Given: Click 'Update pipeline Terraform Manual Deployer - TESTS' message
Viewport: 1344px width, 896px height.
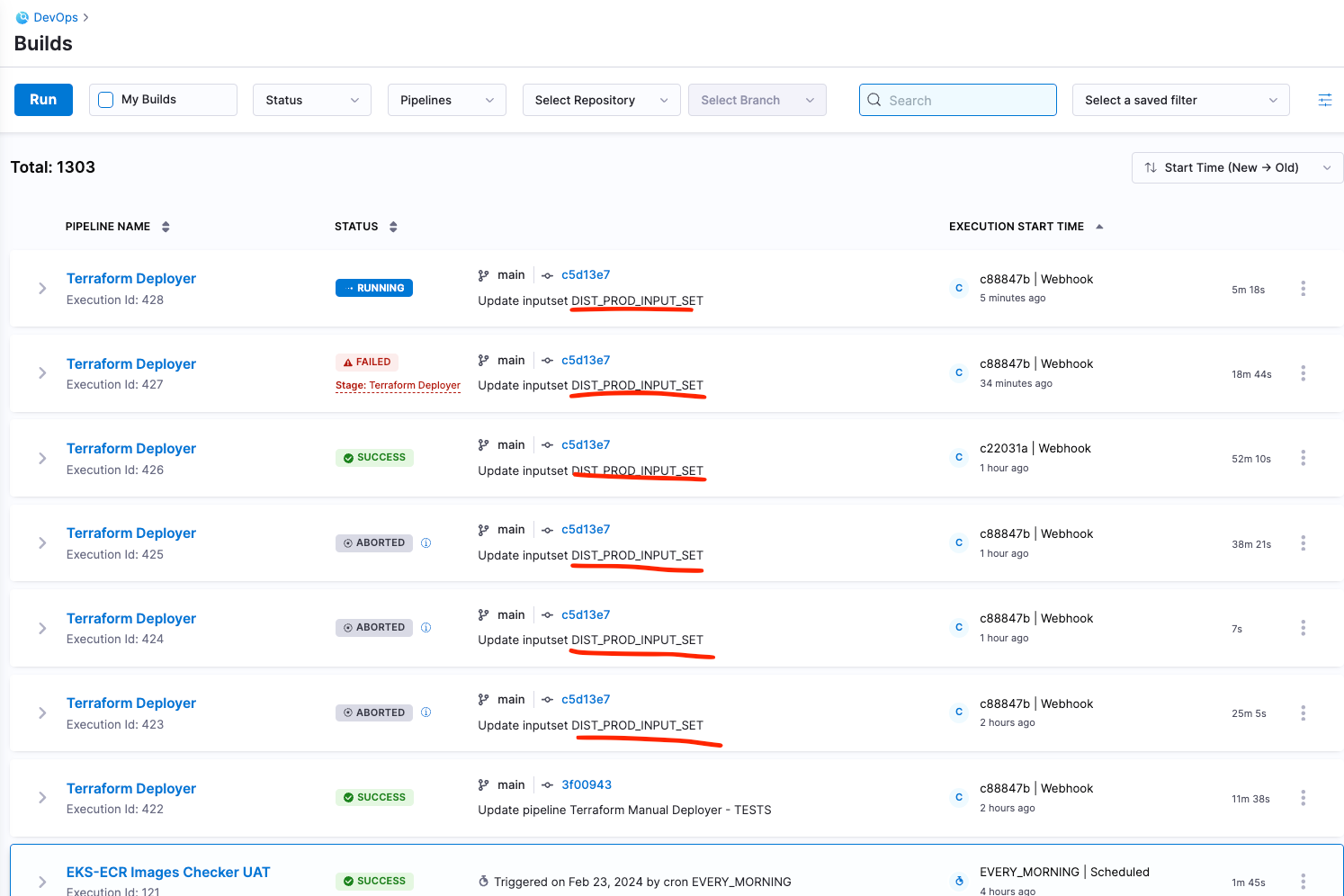Looking at the screenshot, I should tap(624, 810).
